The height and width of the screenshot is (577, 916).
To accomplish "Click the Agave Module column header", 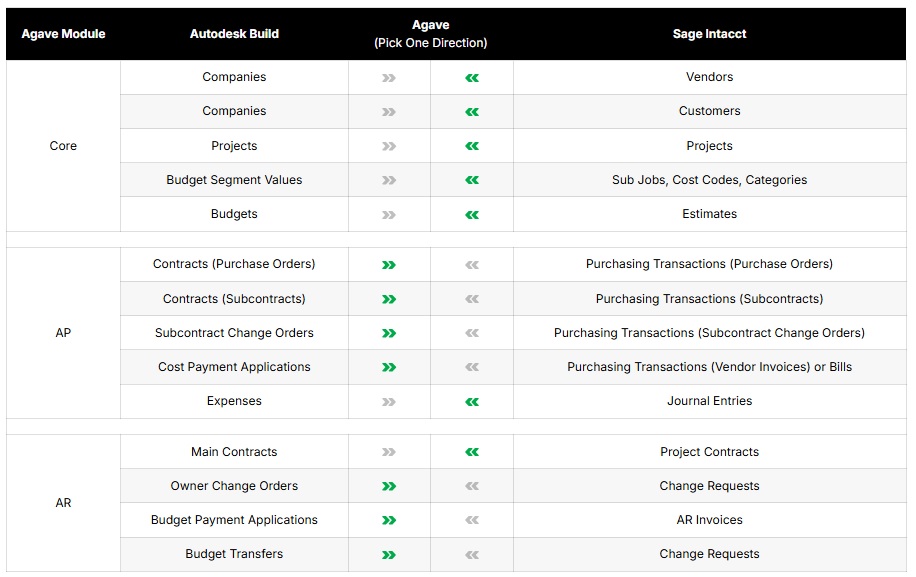I will 63,34.
